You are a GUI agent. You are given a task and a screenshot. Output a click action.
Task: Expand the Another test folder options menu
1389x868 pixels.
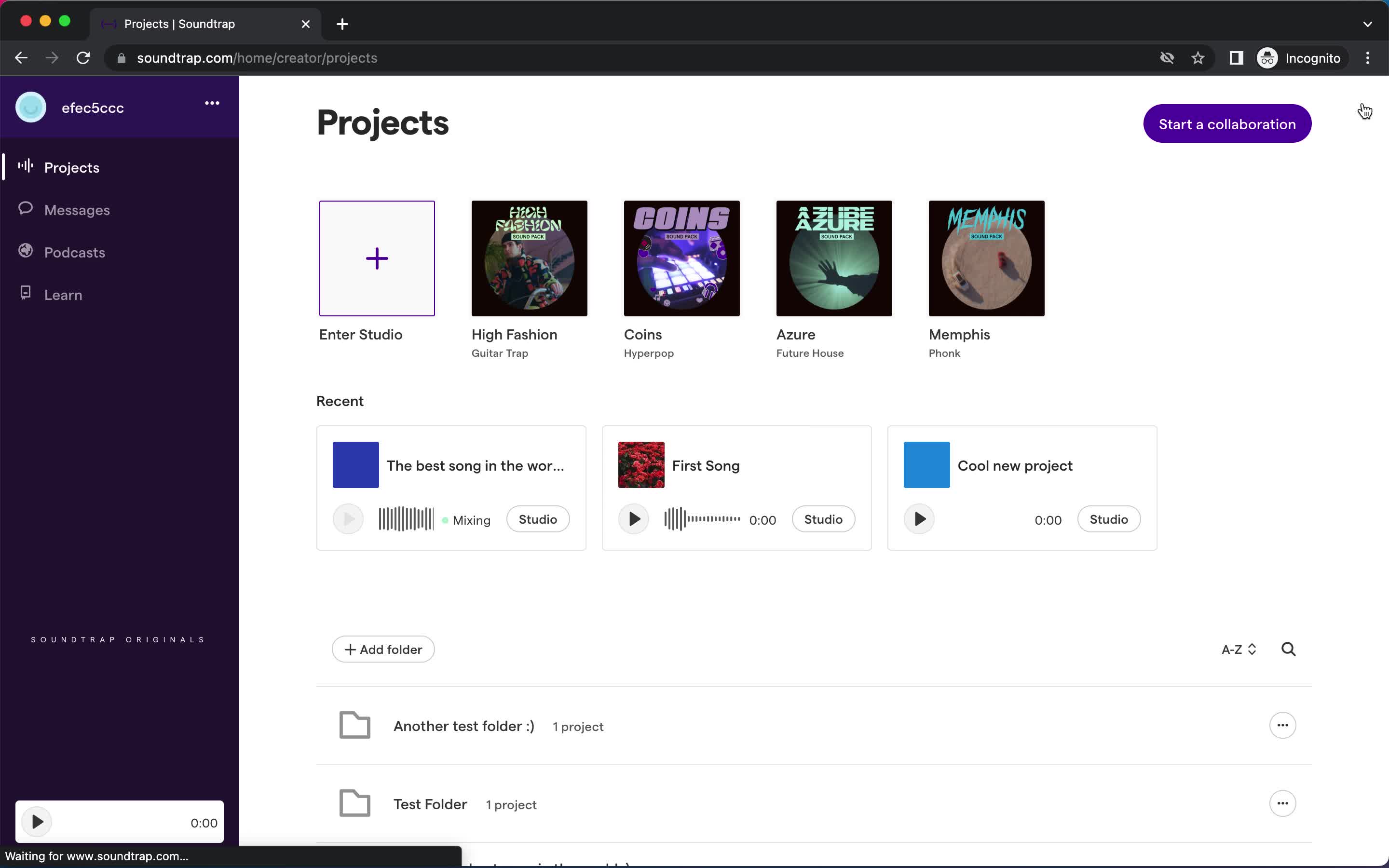1282,725
